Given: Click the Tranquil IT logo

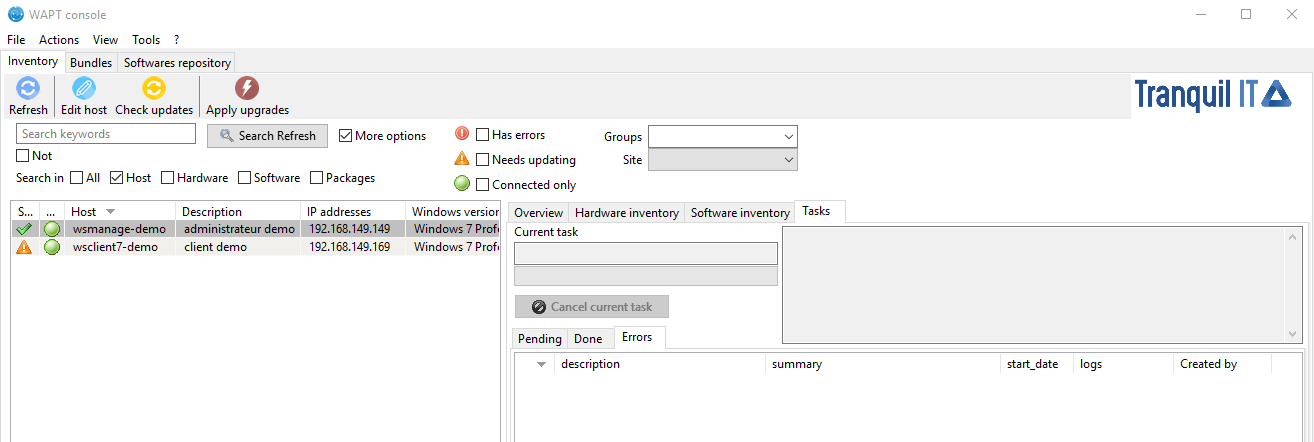Looking at the screenshot, I should point(1213,95).
